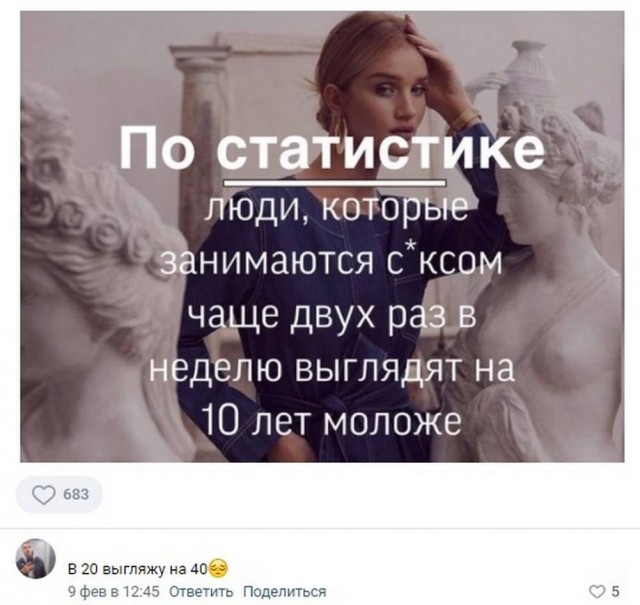Click the underline beneath статистике heading
Image resolution: width=640 pixels, height=605 pixels.
click(336, 182)
